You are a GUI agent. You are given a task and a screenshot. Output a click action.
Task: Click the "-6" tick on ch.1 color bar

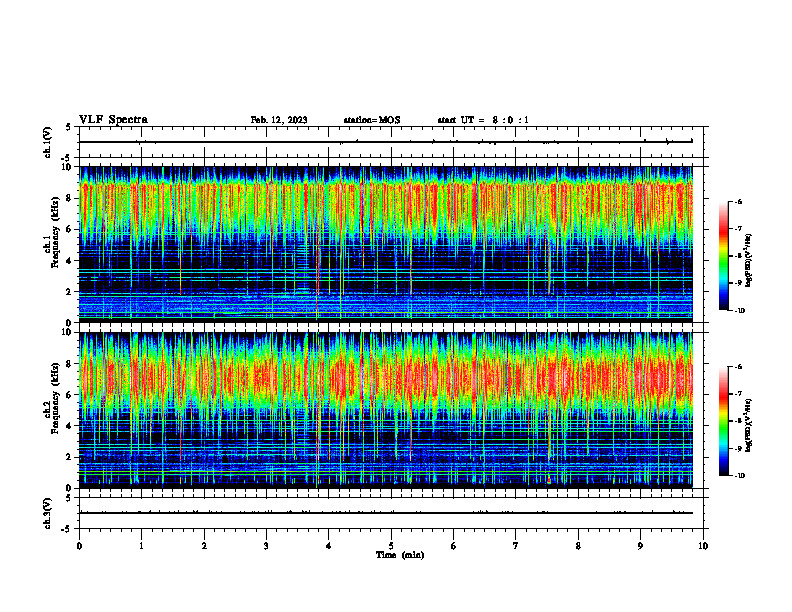tap(739, 201)
